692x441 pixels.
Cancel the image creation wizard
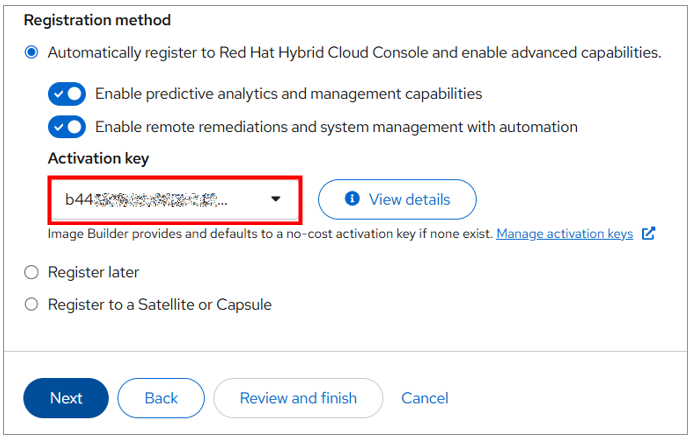[x=424, y=398]
